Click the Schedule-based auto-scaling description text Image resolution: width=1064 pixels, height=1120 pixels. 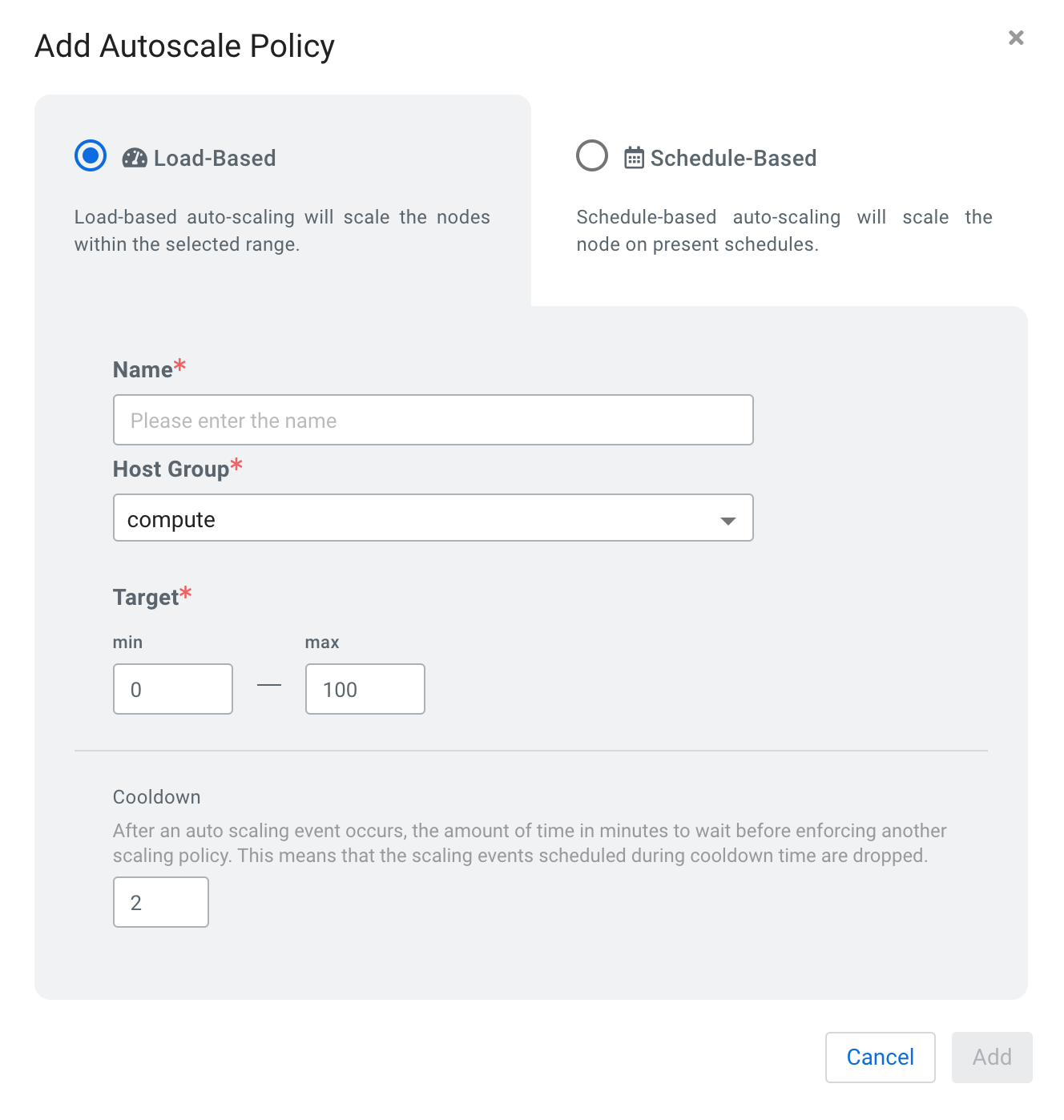pyautogui.click(x=784, y=231)
